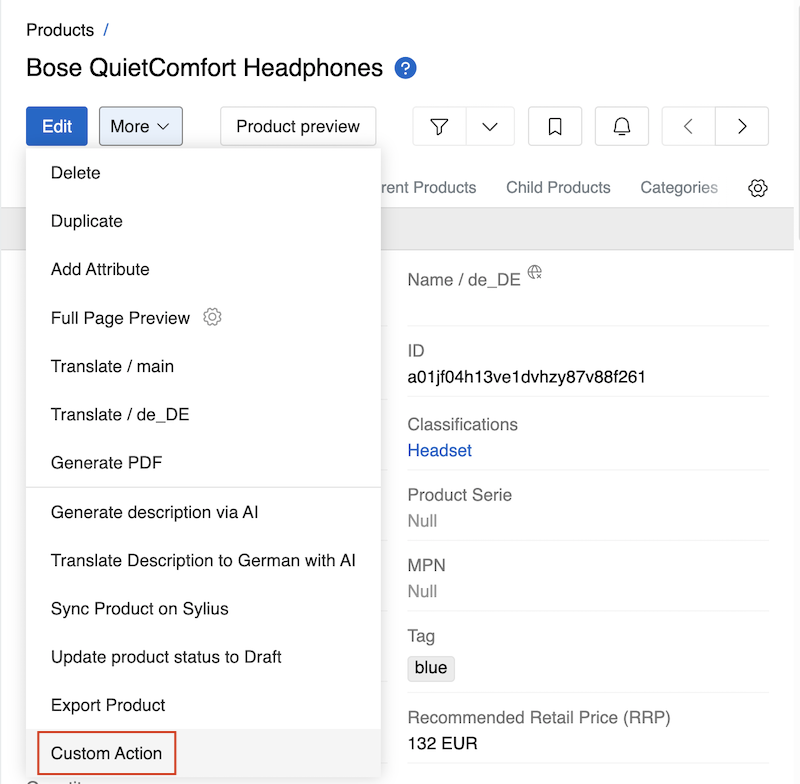This screenshot has height=784, width=800.
Task: Open the More dropdown menu
Action: click(140, 126)
